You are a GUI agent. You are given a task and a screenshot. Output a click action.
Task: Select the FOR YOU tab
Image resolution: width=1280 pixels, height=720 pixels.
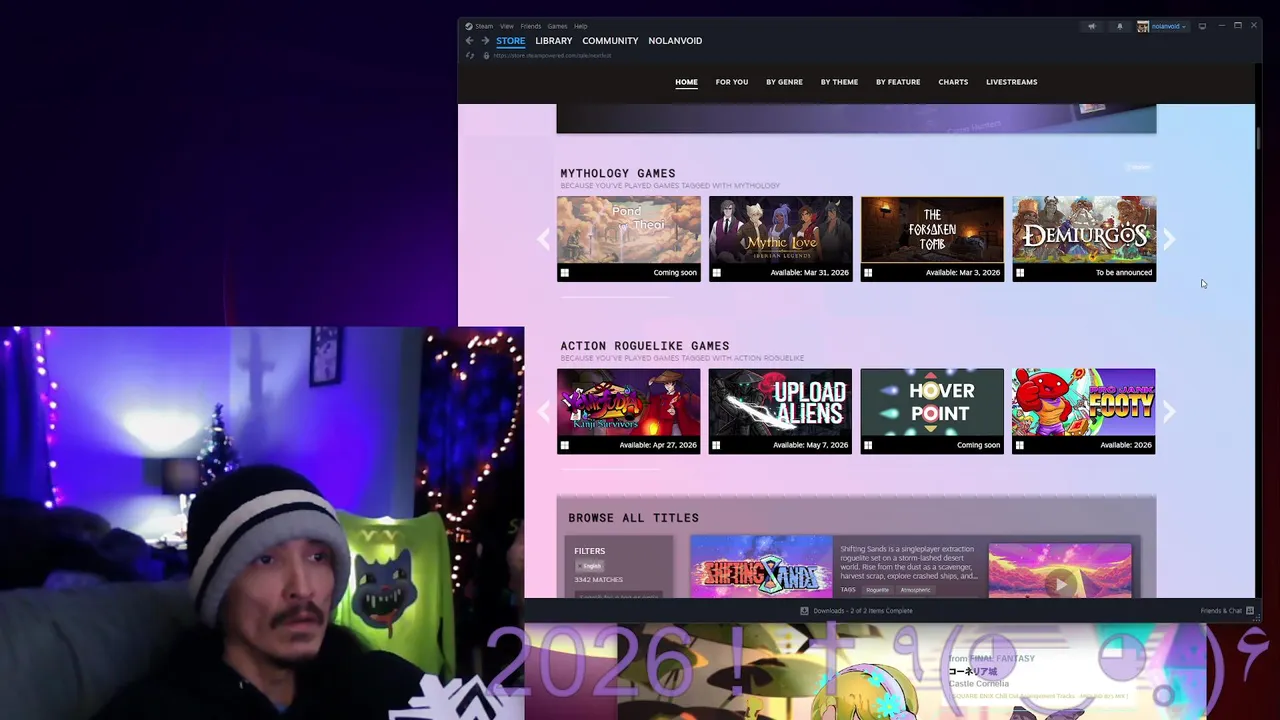[731, 82]
